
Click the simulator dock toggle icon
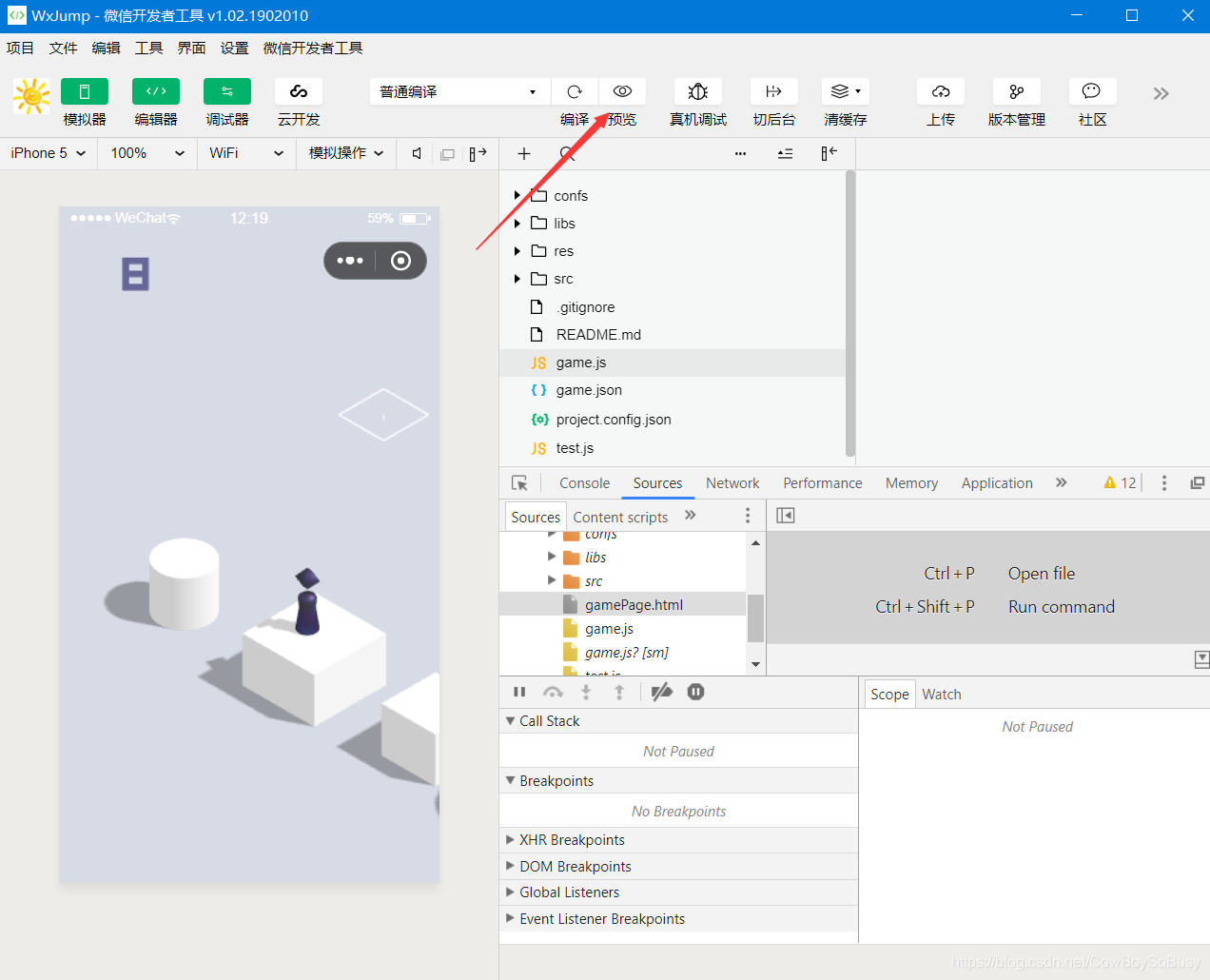coord(478,153)
